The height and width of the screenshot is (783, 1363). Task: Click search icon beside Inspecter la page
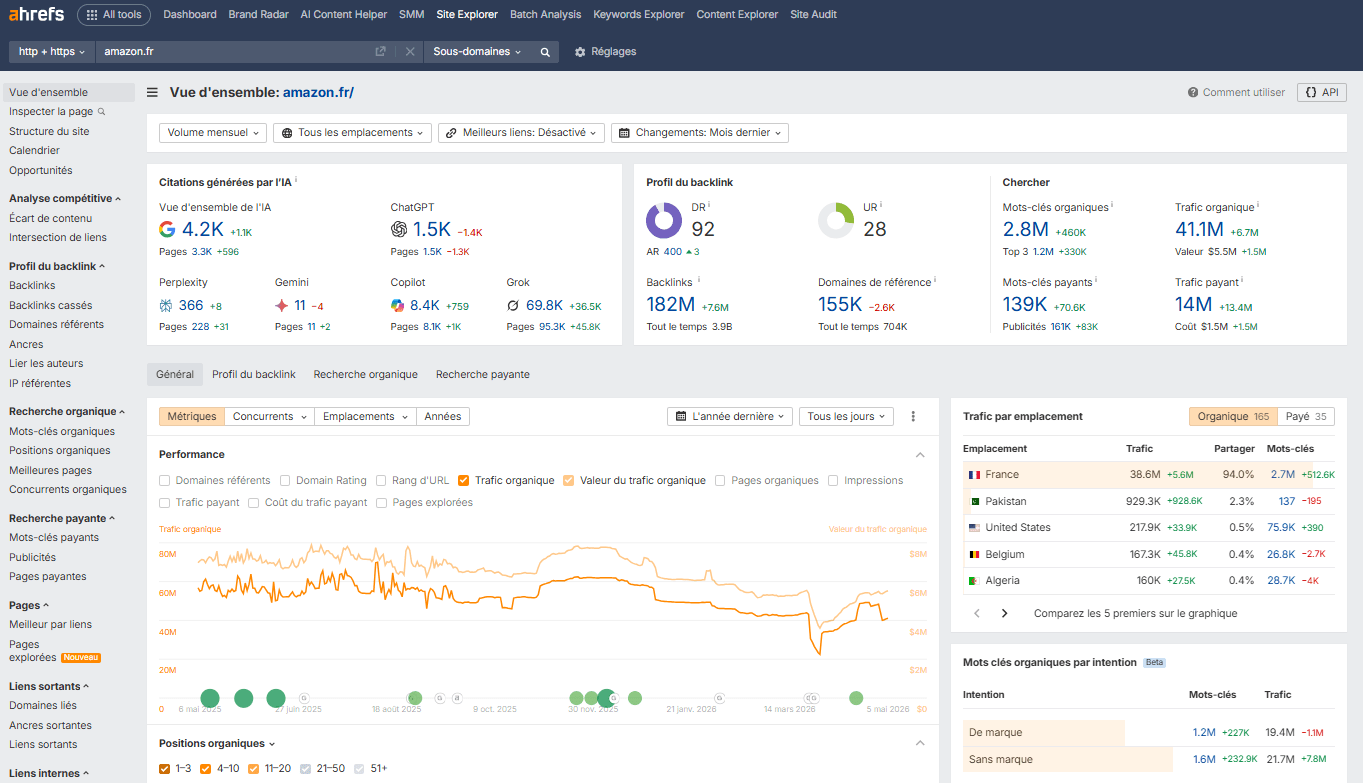click(x=101, y=112)
